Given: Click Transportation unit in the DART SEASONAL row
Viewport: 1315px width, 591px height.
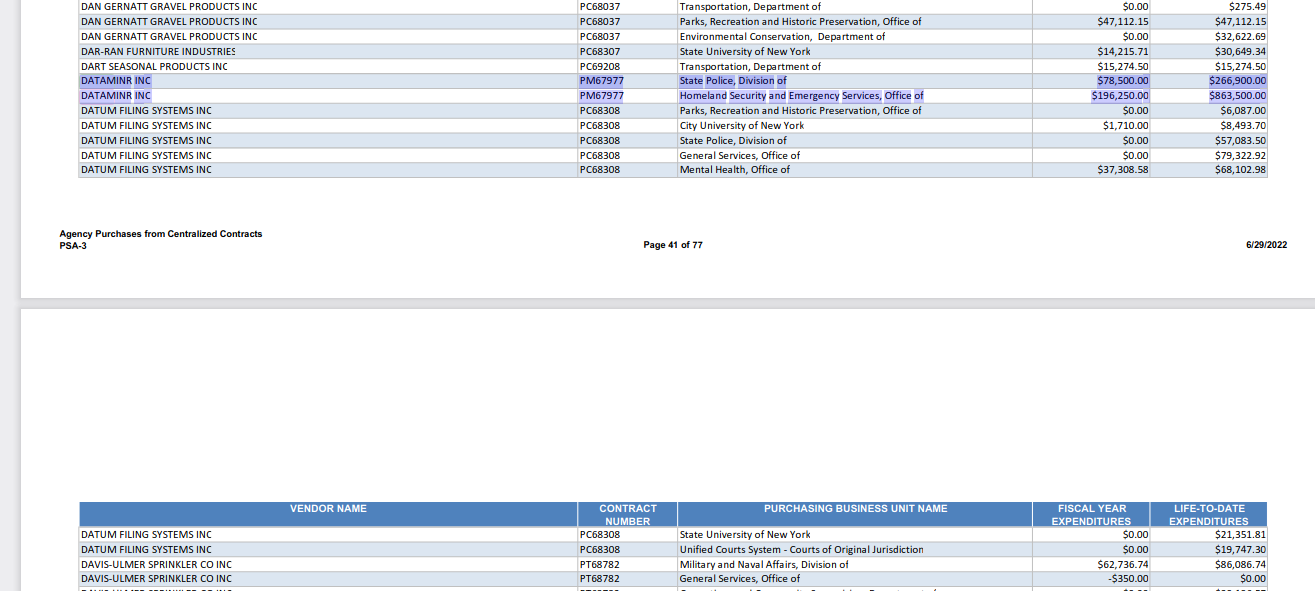Looking at the screenshot, I should [x=750, y=66].
